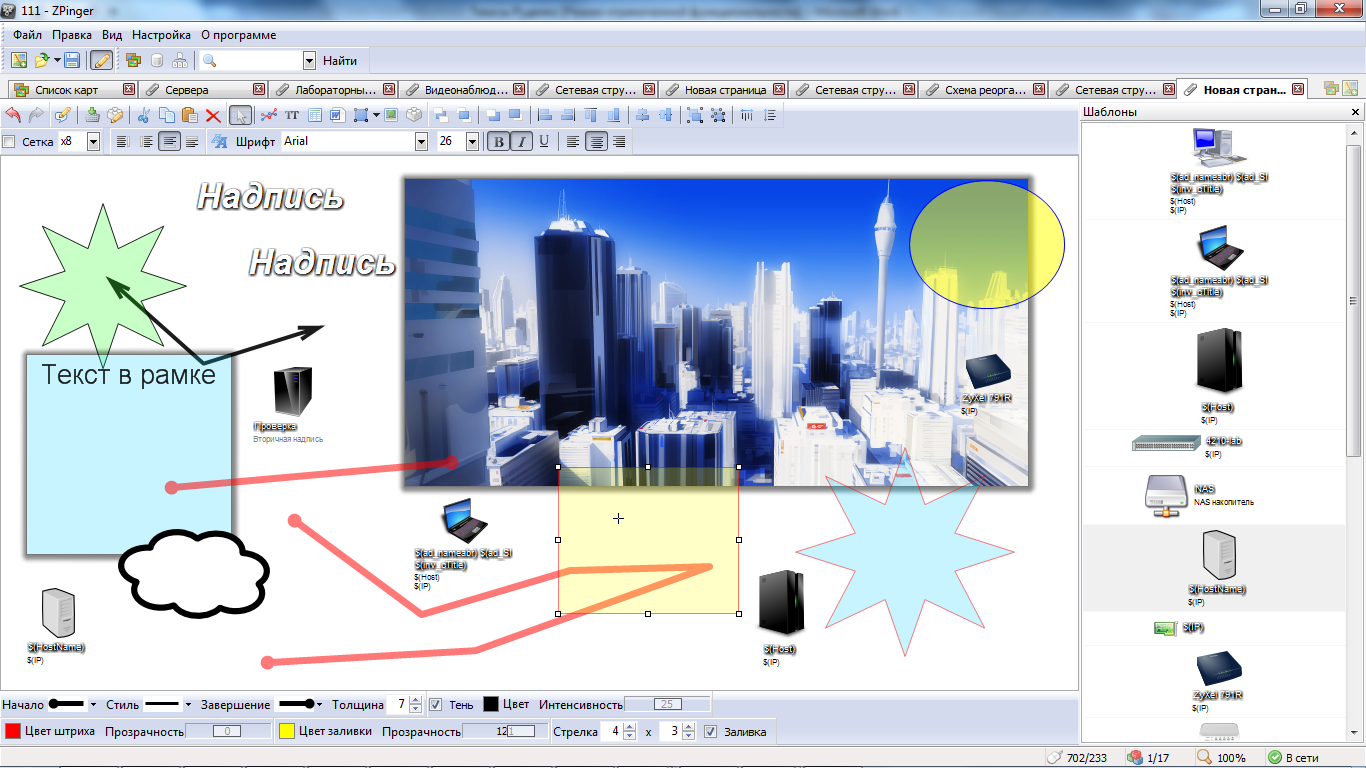The width and height of the screenshot is (1366, 768).
Task: Uncheck the Заливка fill checkbox
Action: click(710, 732)
